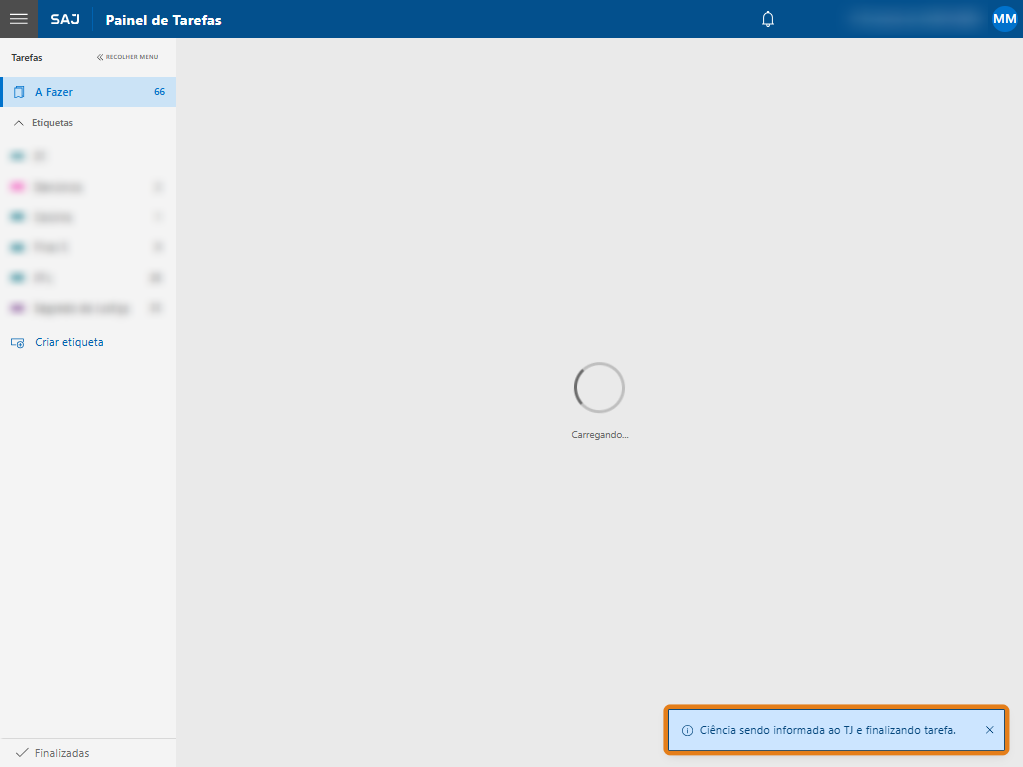Dismiss the 'Ciência sendo informada' notification
Viewport: 1023px width, 767px height.
point(989,730)
